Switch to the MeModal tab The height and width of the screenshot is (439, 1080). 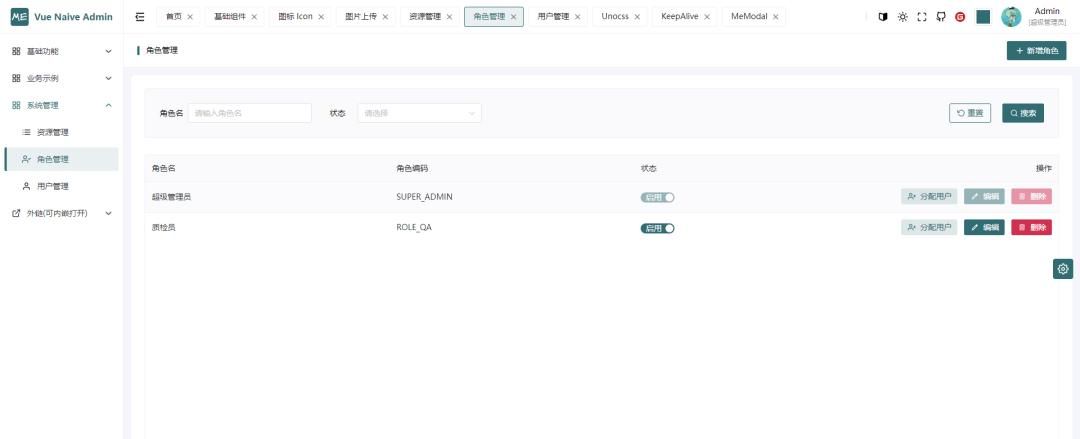(x=749, y=17)
